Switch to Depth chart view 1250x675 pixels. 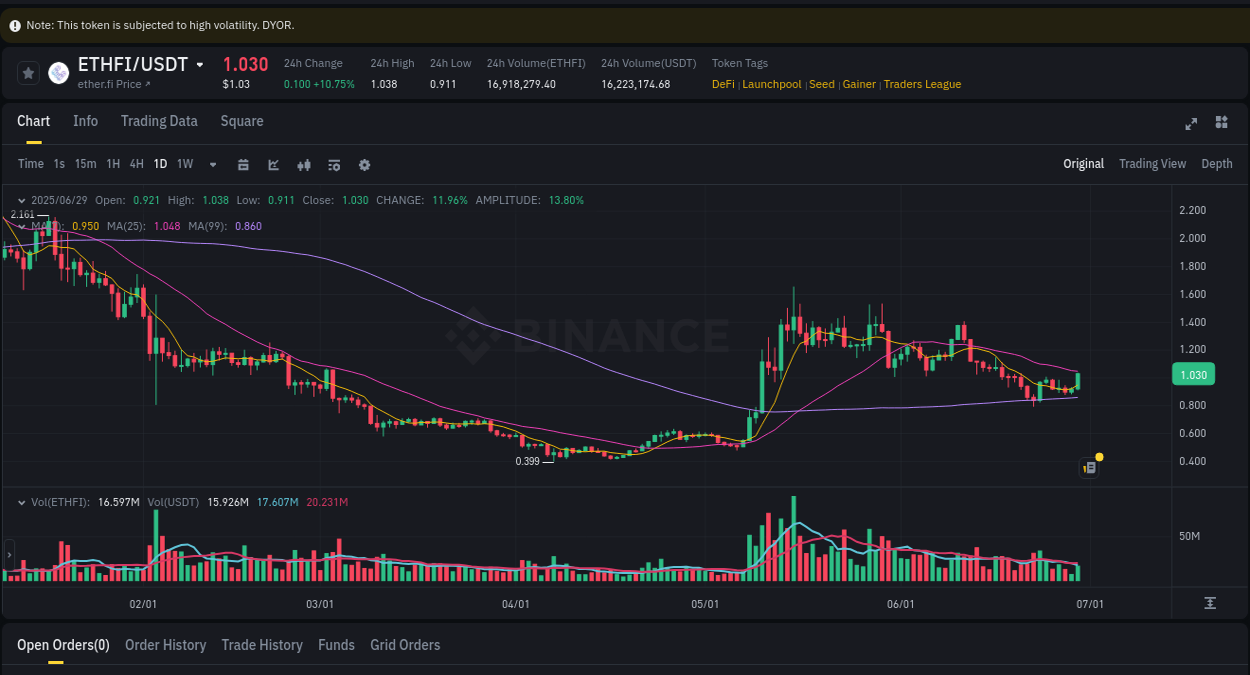[x=1217, y=164]
